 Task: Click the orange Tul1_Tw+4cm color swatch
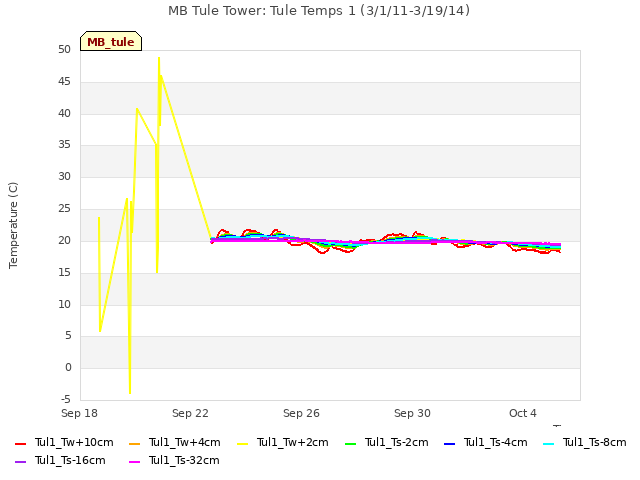[x=134, y=443]
